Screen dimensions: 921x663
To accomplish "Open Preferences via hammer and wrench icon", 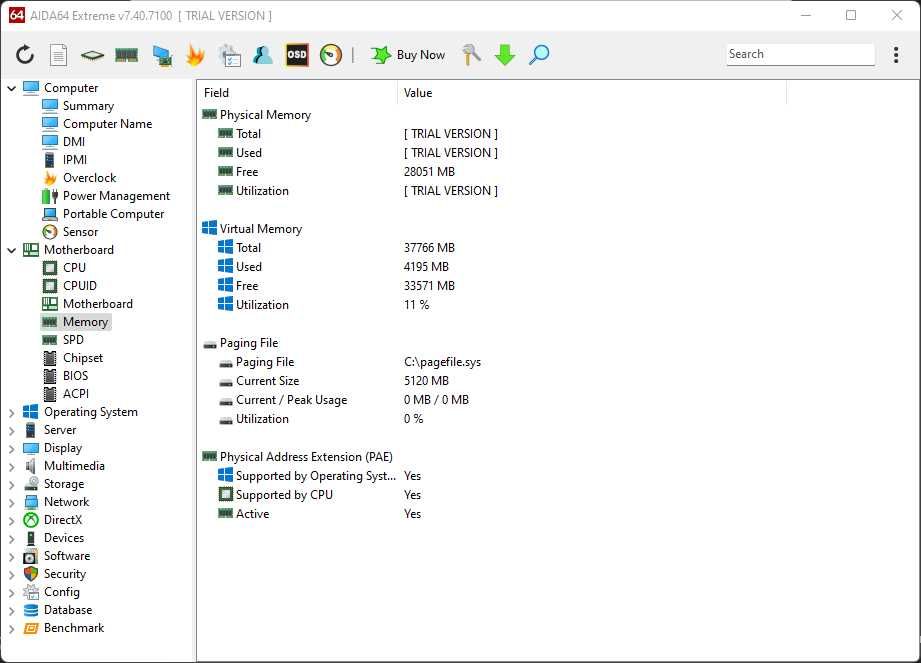I will [x=470, y=55].
